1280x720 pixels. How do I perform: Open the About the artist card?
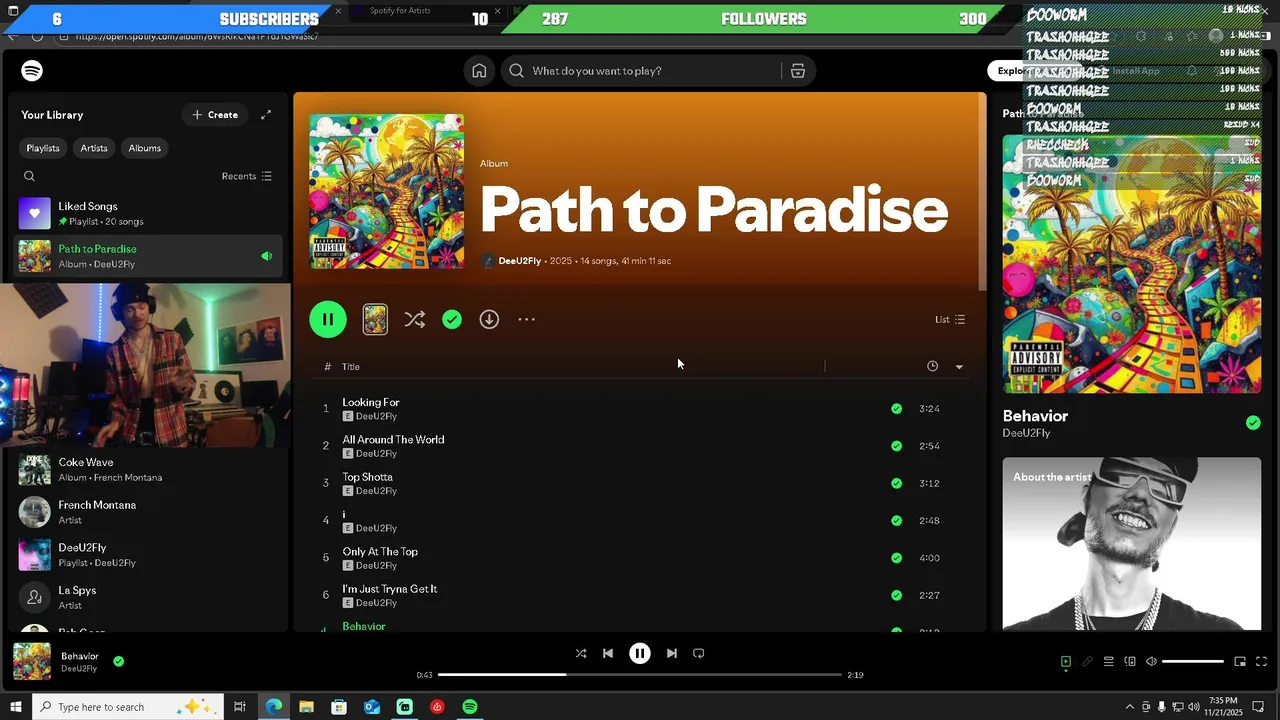pyautogui.click(x=1132, y=544)
